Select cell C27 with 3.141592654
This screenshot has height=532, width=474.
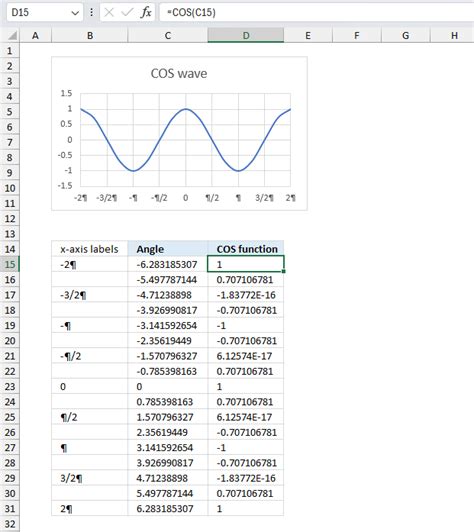[168, 448]
